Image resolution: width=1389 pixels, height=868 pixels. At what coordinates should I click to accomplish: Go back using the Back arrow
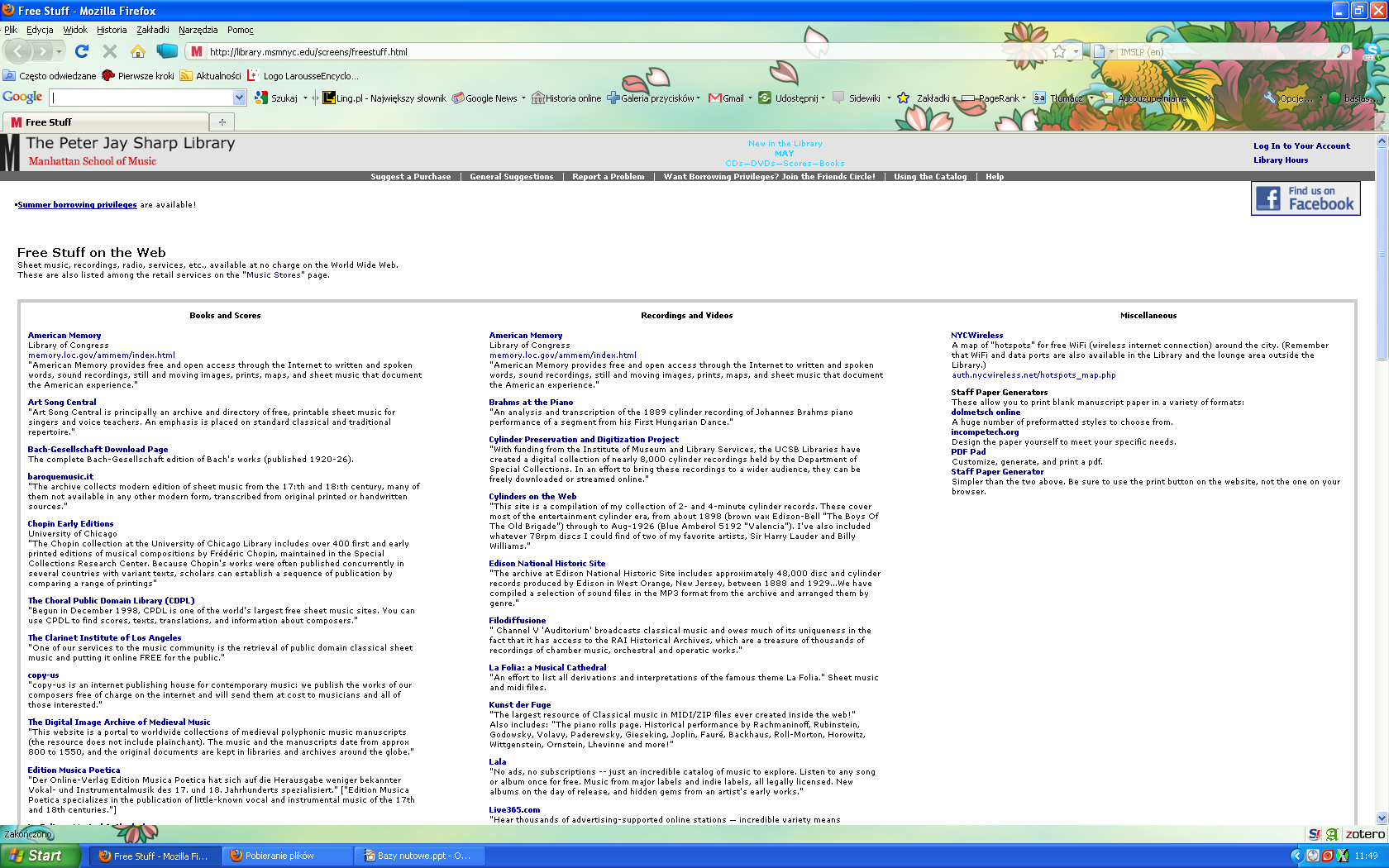tap(18, 51)
